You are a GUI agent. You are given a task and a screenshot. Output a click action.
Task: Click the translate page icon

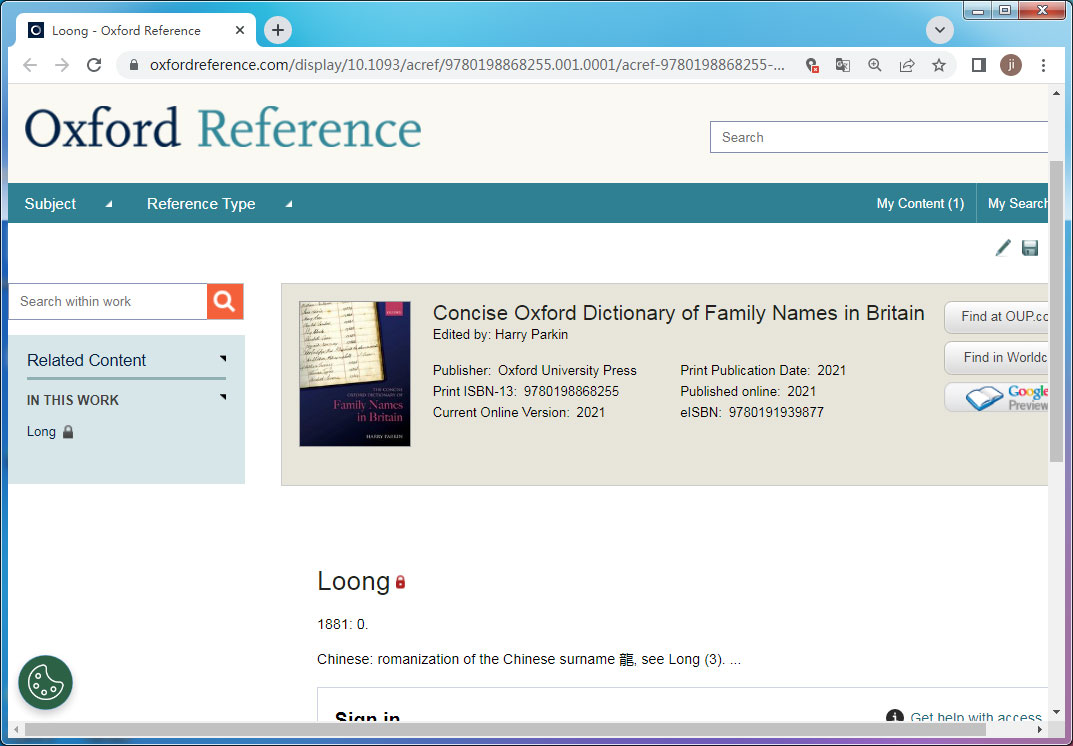point(843,65)
